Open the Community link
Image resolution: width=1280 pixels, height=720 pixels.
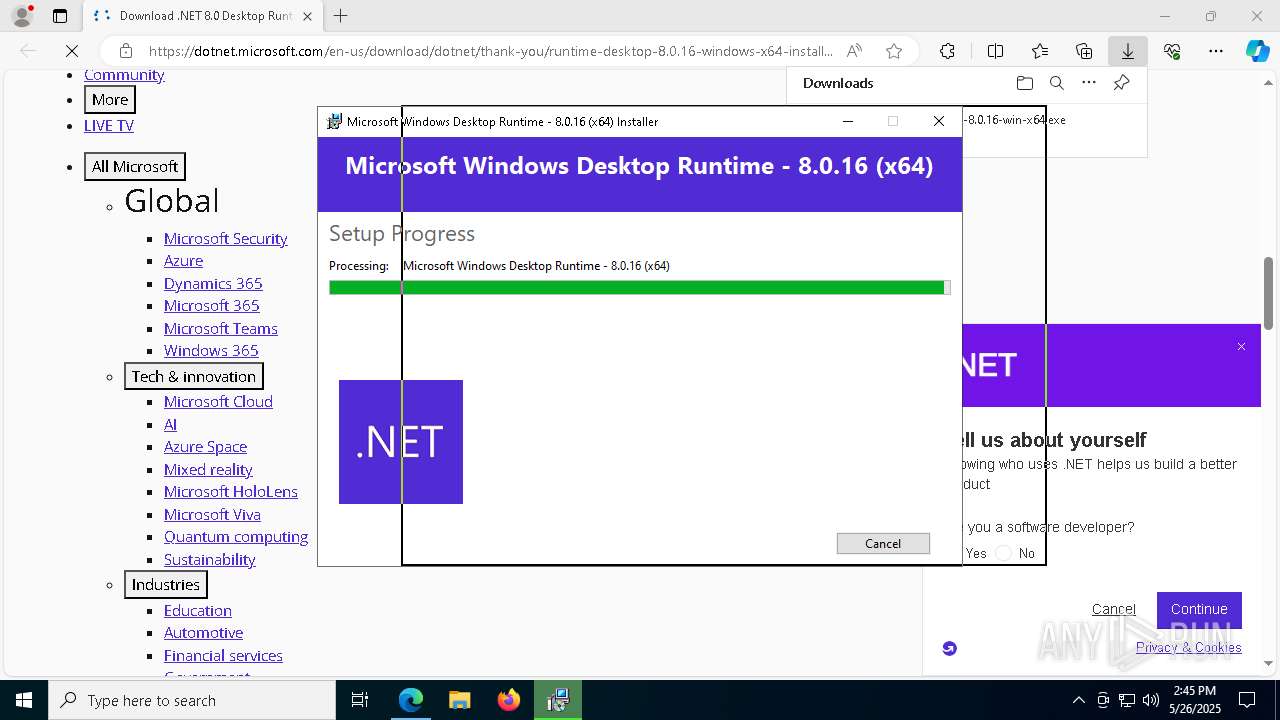124,75
